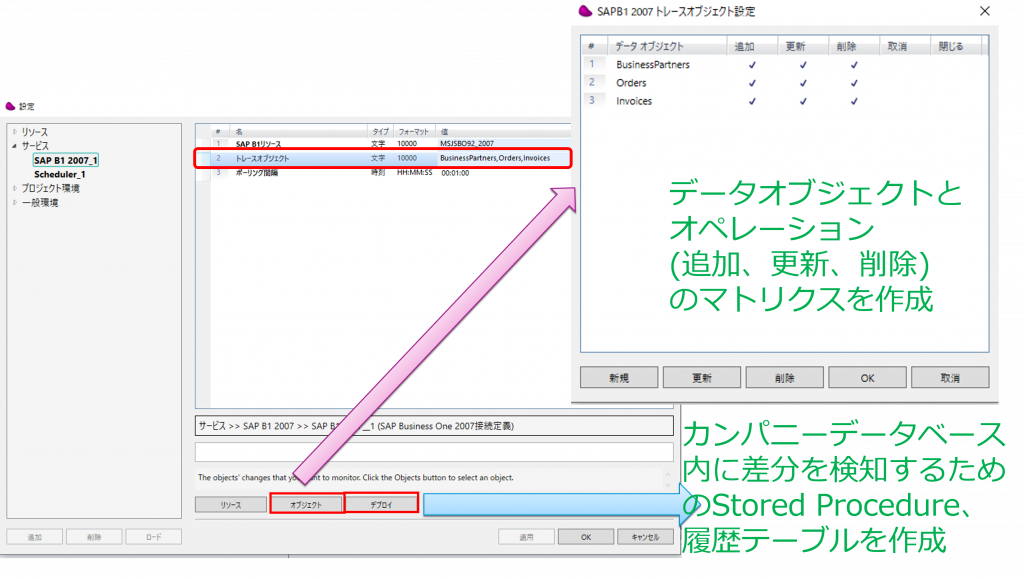1024x579 pixels.
Task: Click the app icon in 設定 title bar
Action: tap(11, 106)
